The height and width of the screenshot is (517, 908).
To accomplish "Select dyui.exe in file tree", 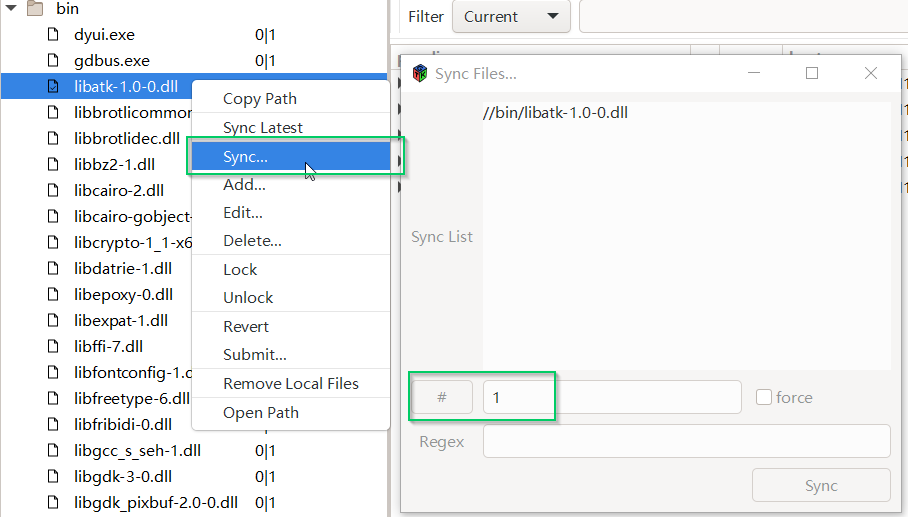I will pyautogui.click(x=104, y=35).
